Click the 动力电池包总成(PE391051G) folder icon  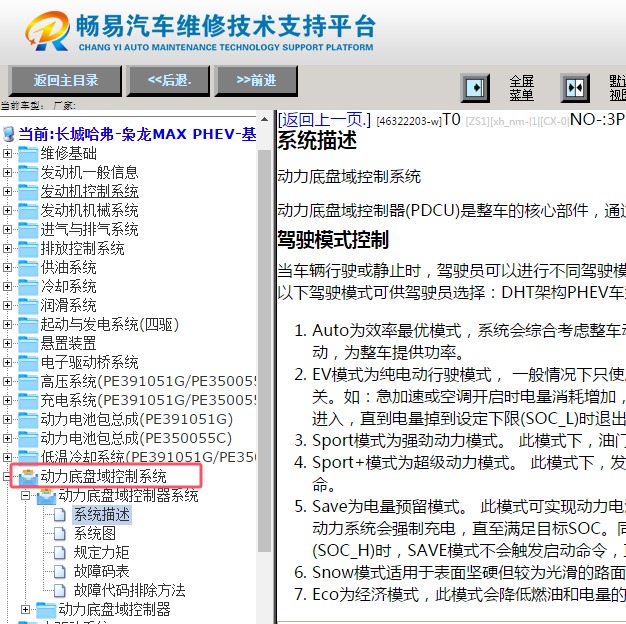point(28,420)
